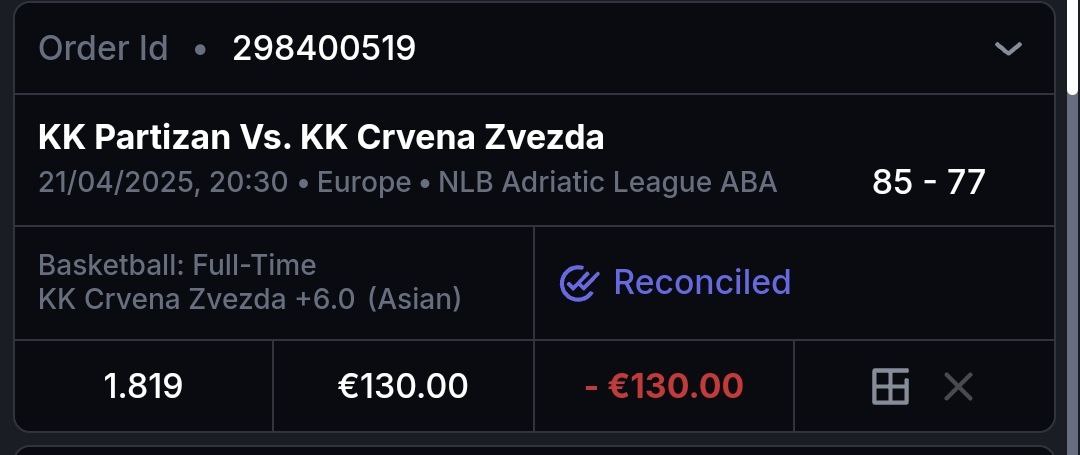Click the X icon on the order row
The image size is (1080, 455).
click(x=958, y=386)
